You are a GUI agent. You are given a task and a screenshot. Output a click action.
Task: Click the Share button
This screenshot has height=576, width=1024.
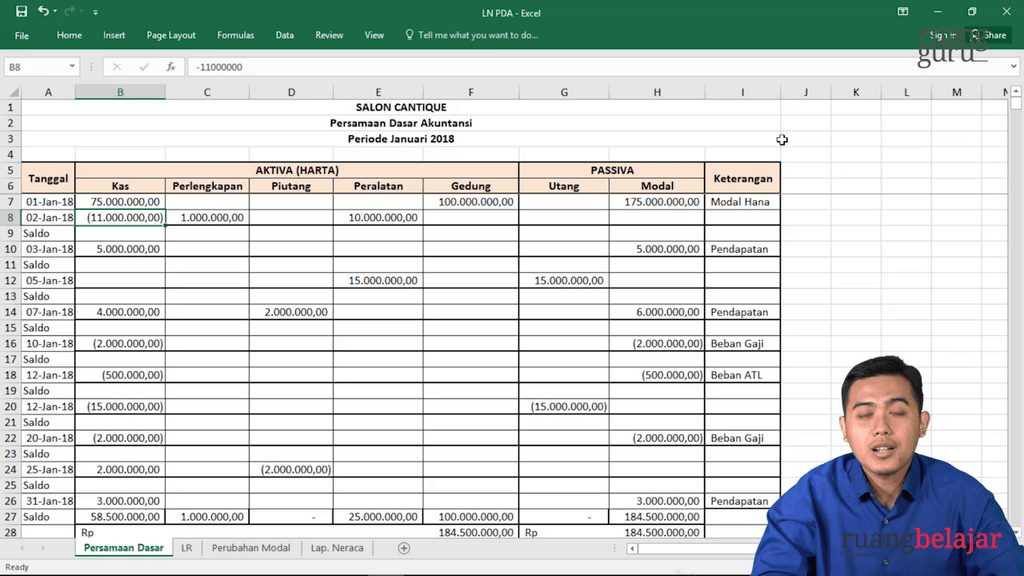pos(989,35)
